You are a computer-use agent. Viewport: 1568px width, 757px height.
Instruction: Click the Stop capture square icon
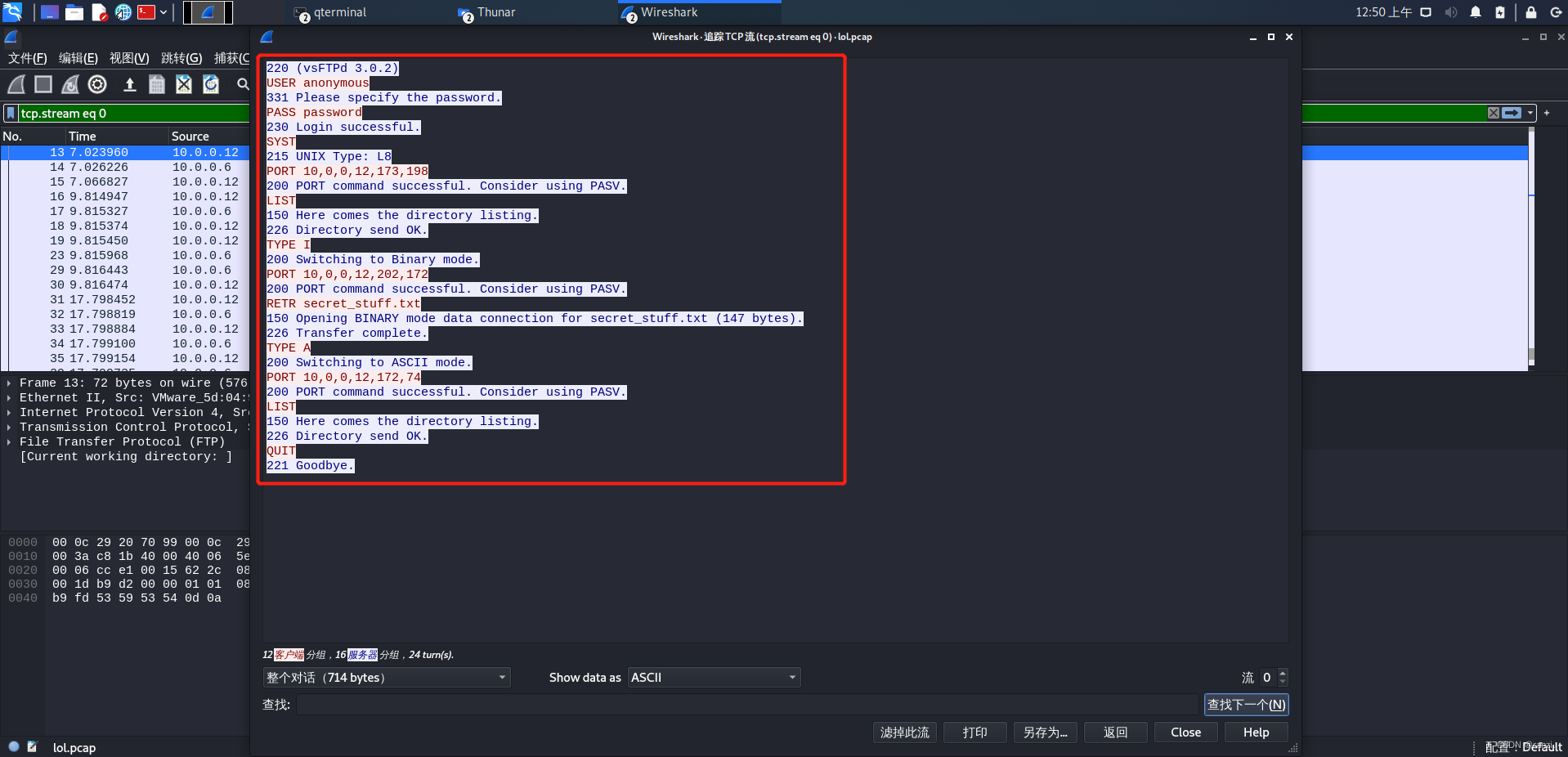[43, 84]
